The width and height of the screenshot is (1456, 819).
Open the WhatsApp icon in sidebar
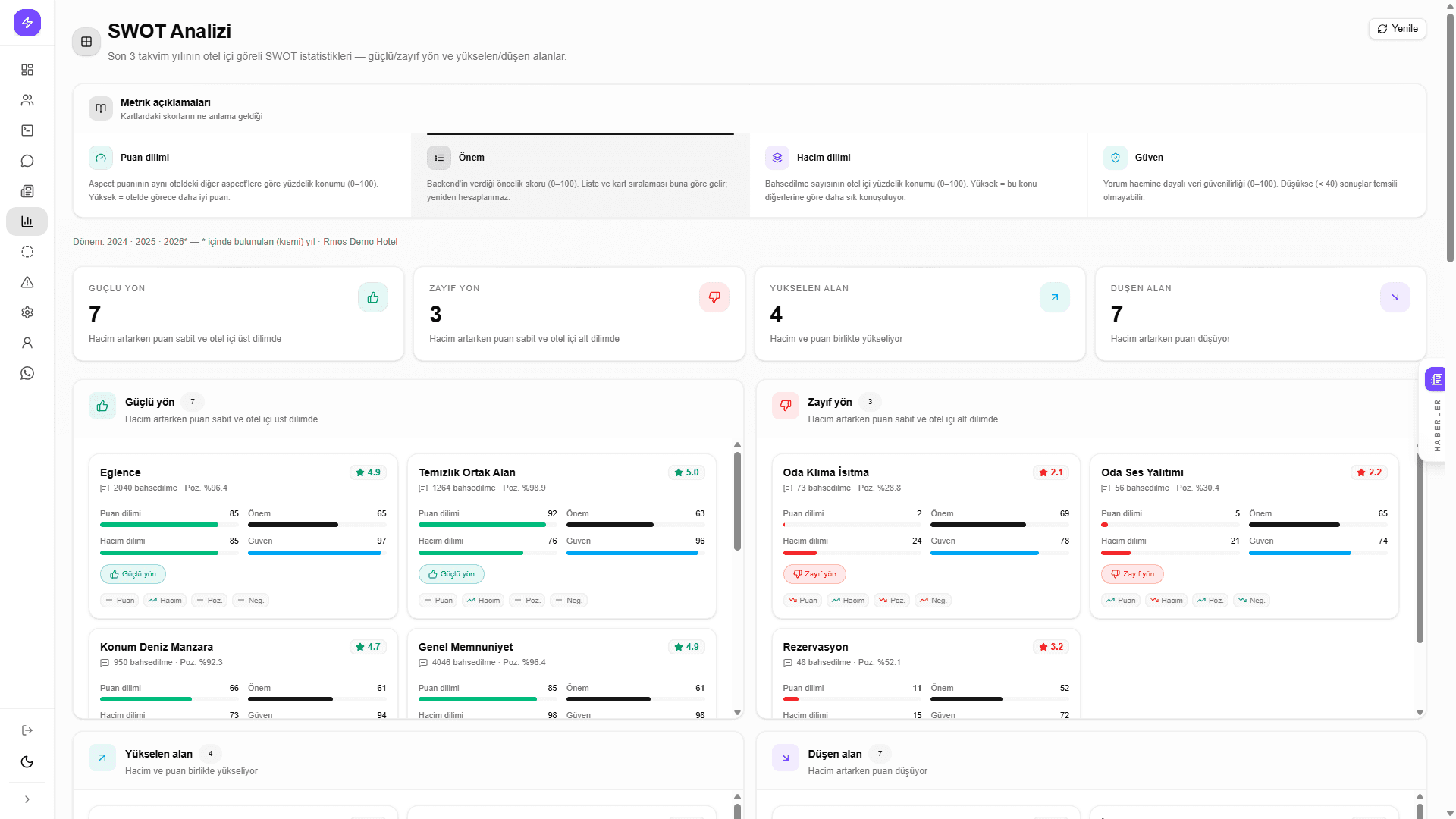click(27, 373)
